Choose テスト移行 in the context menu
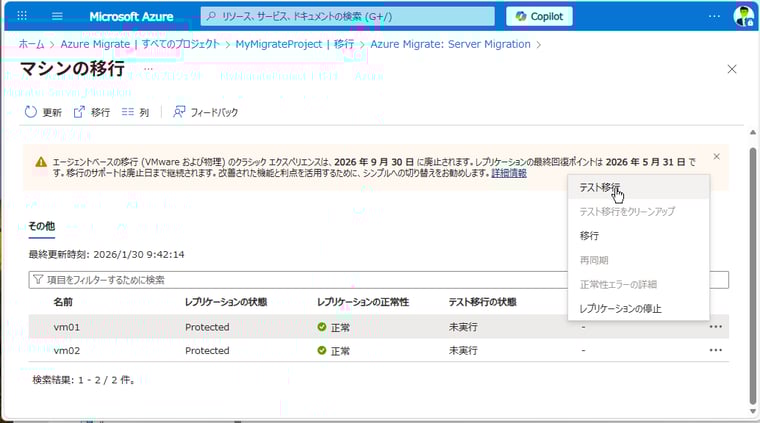This screenshot has width=760, height=423. 639,188
